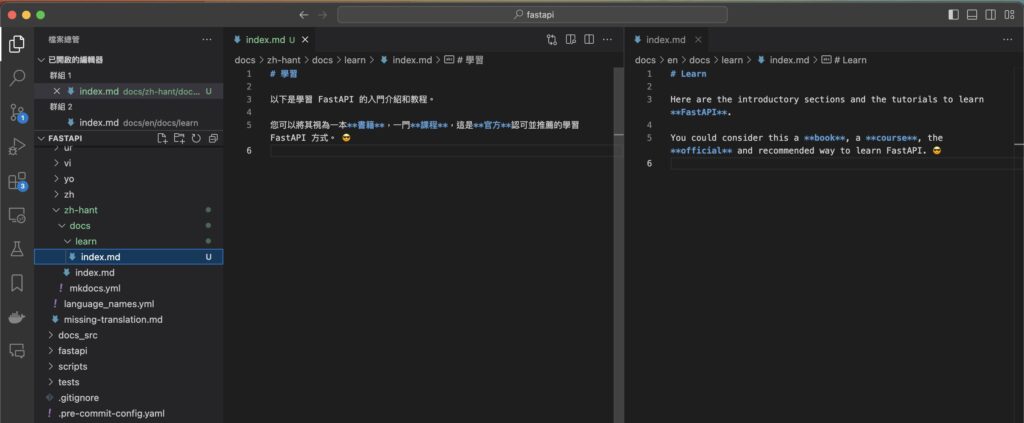Close the left index.md tab
The height and width of the screenshot is (423, 1024).
[x=305, y=39]
